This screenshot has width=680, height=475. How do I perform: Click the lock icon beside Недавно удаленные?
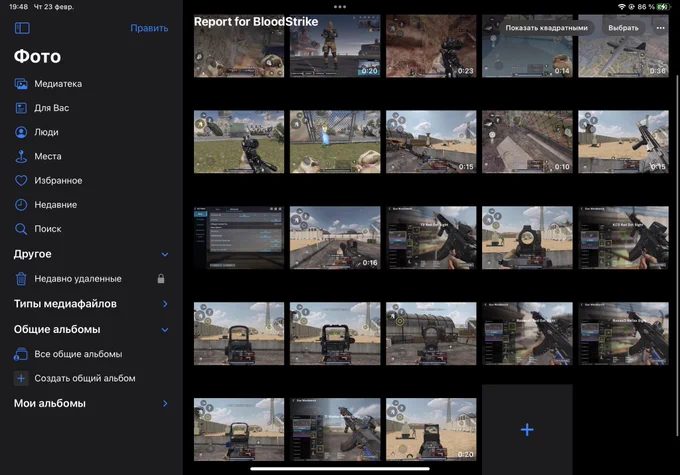tap(161, 278)
